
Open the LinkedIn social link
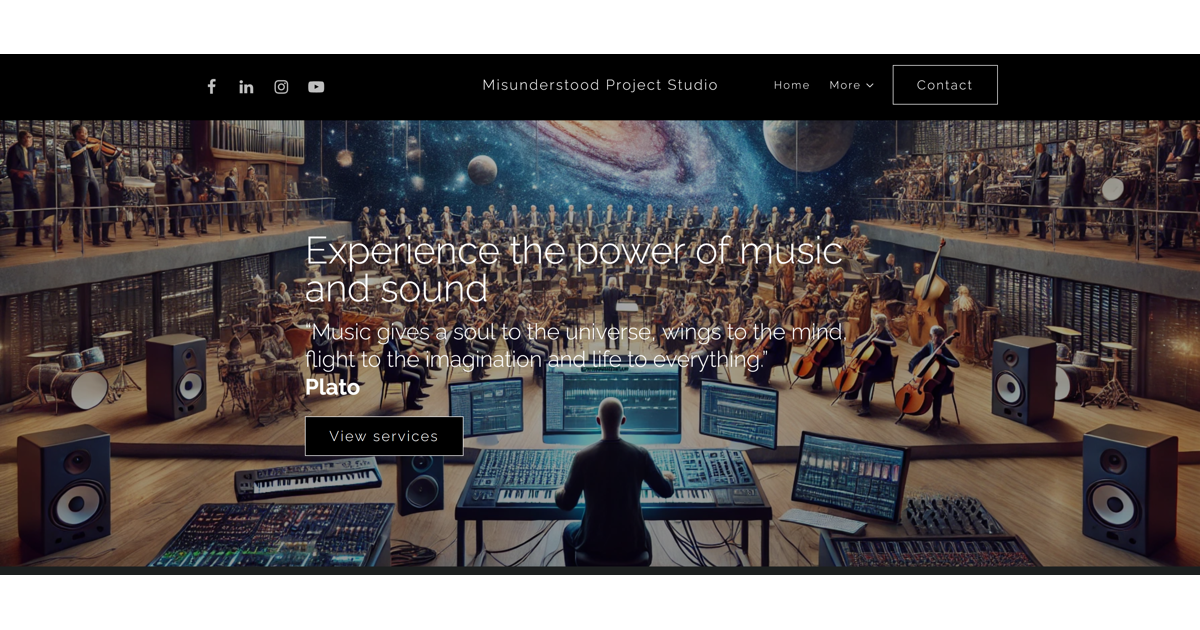tap(246, 87)
